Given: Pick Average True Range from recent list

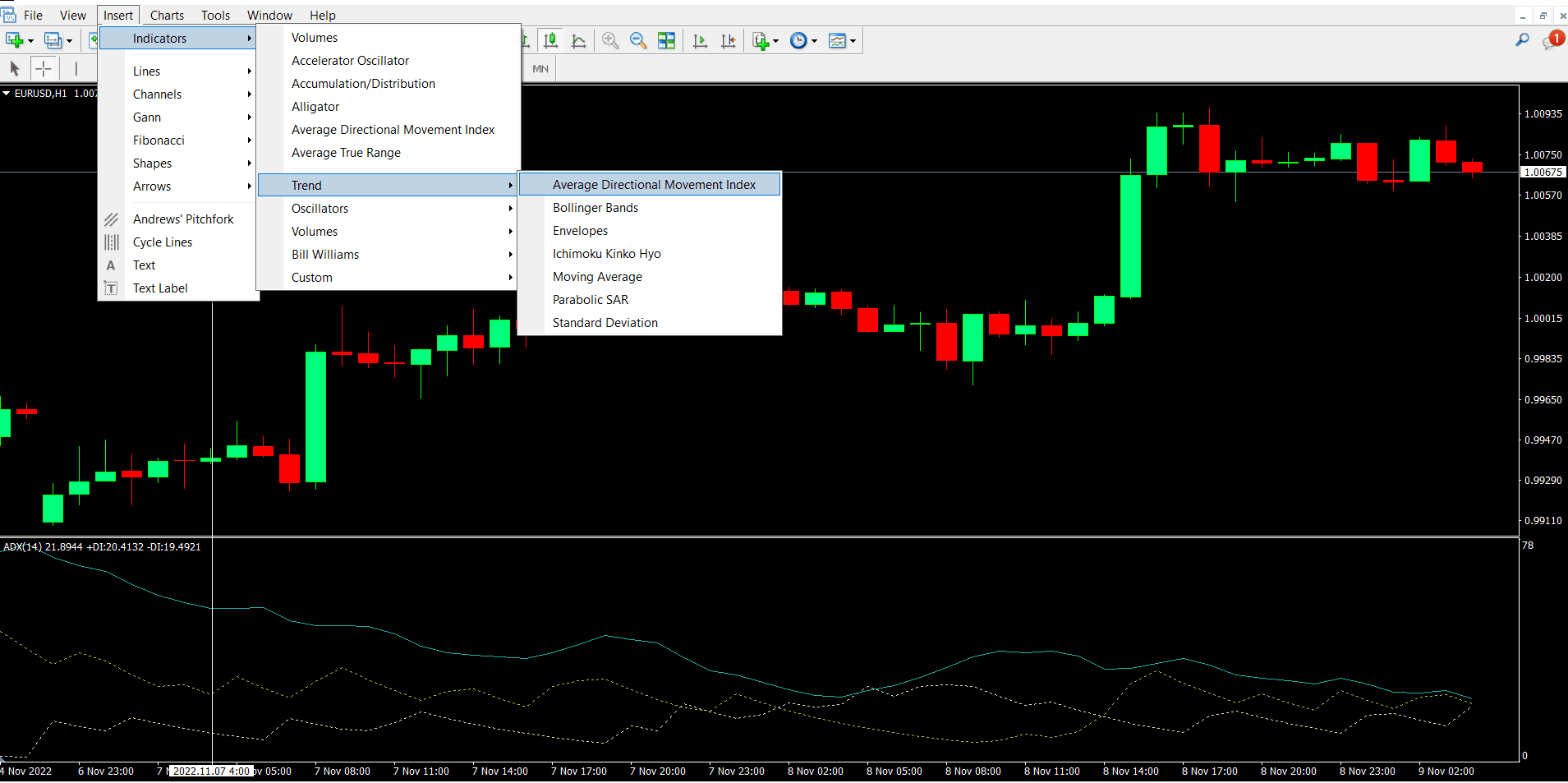Looking at the screenshot, I should [x=387, y=153].
